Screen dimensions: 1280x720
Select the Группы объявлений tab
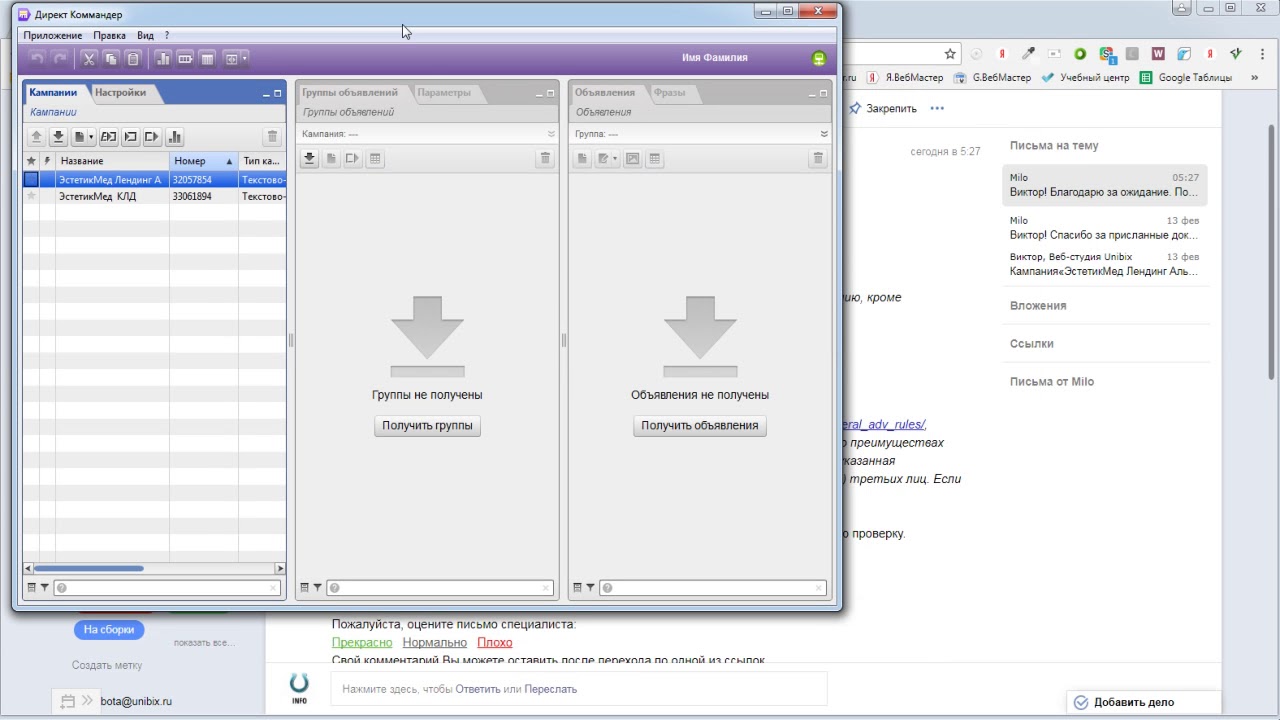point(350,92)
